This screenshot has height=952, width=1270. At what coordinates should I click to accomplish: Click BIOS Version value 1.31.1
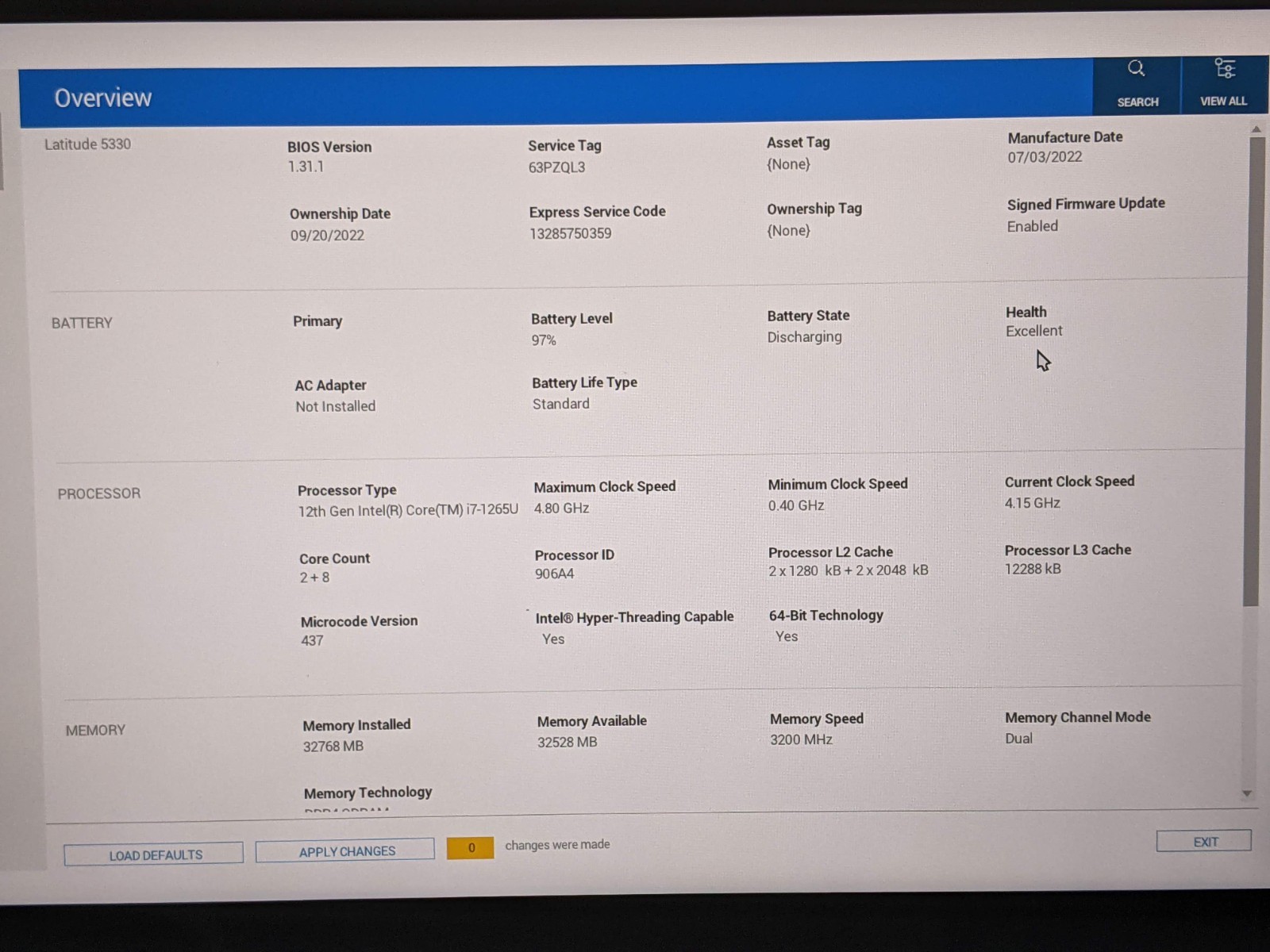(306, 167)
